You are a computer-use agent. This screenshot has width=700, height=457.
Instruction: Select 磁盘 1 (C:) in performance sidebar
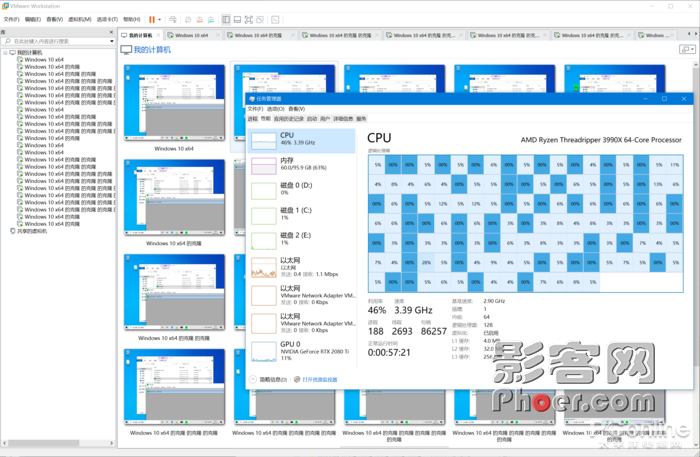(x=301, y=216)
